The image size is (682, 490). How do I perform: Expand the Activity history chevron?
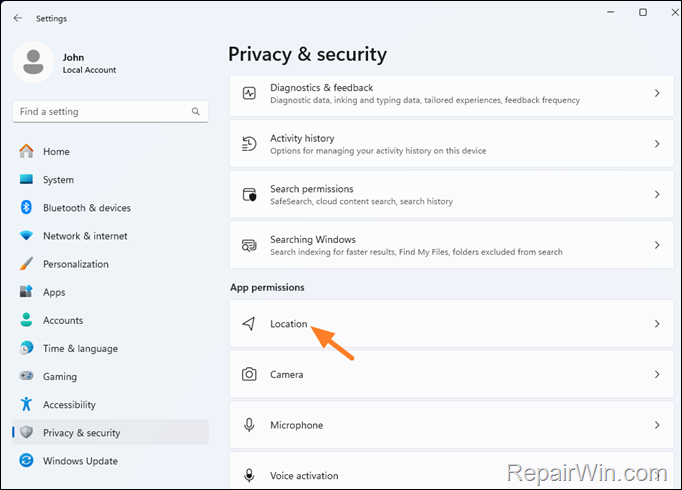[x=657, y=144]
